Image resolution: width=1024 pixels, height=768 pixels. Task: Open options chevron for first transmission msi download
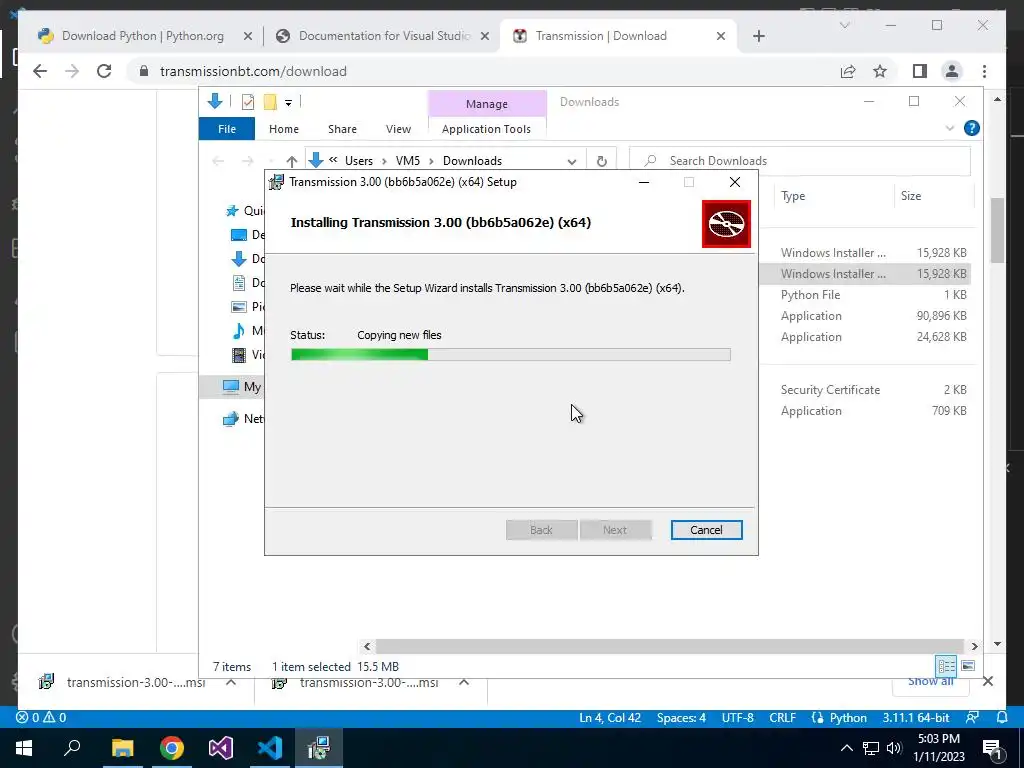(231, 682)
